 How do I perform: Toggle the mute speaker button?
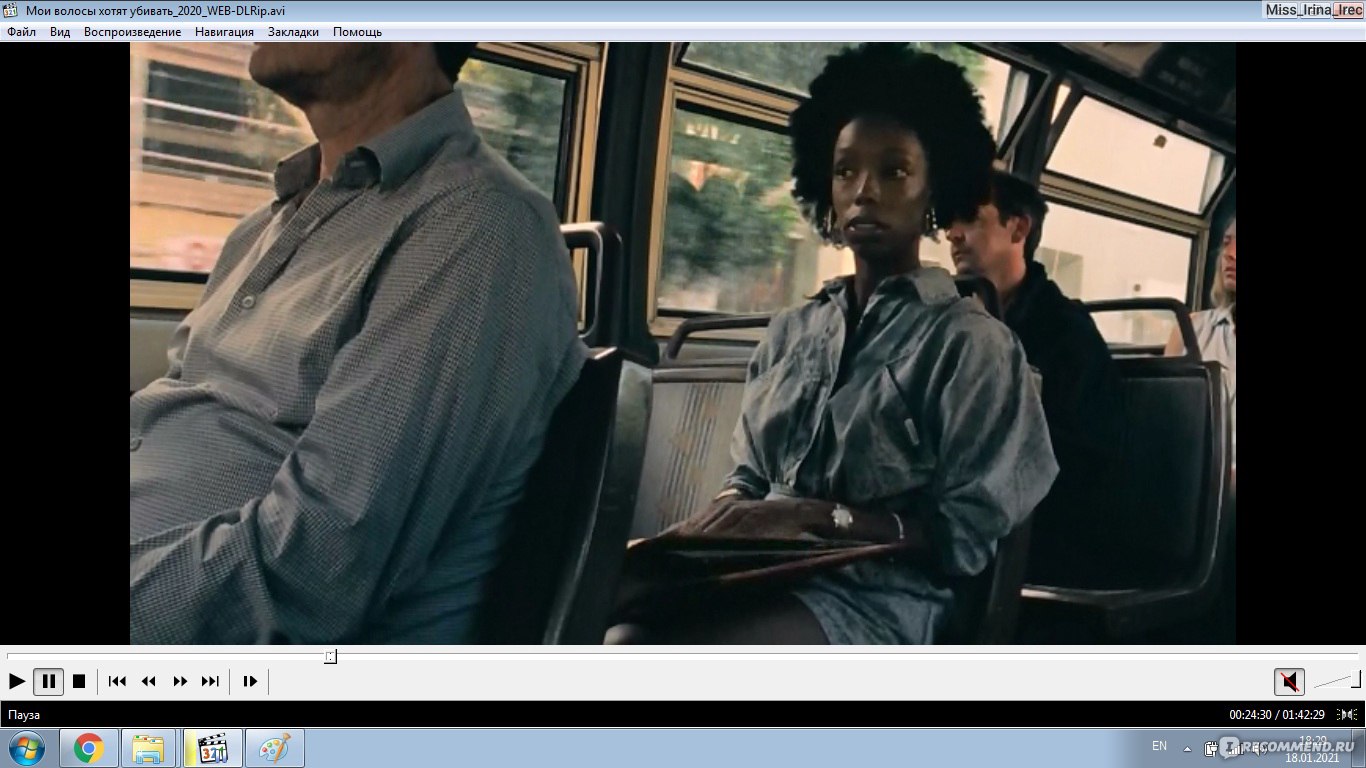[1289, 682]
